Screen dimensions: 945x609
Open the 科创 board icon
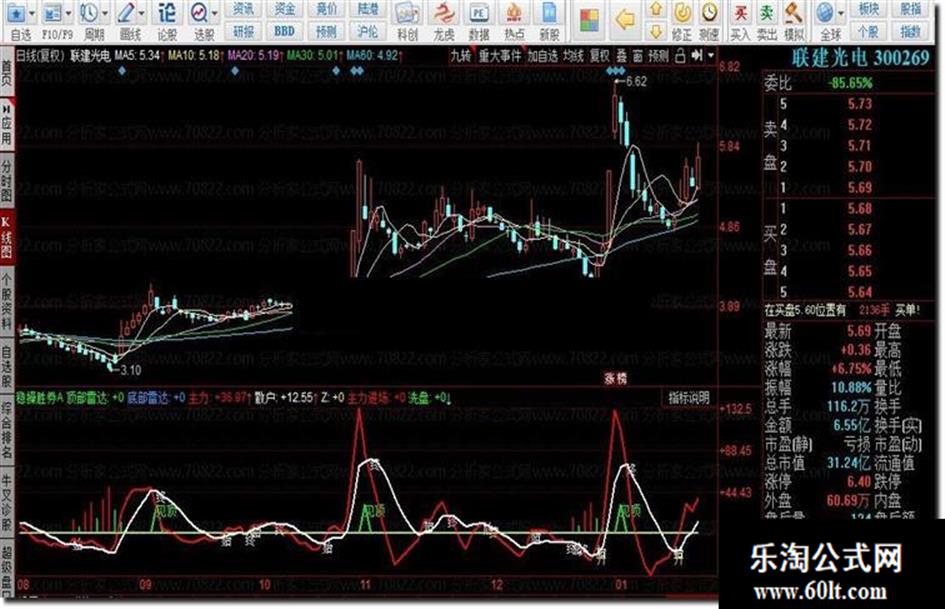pyautogui.click(x=407, y=14)
